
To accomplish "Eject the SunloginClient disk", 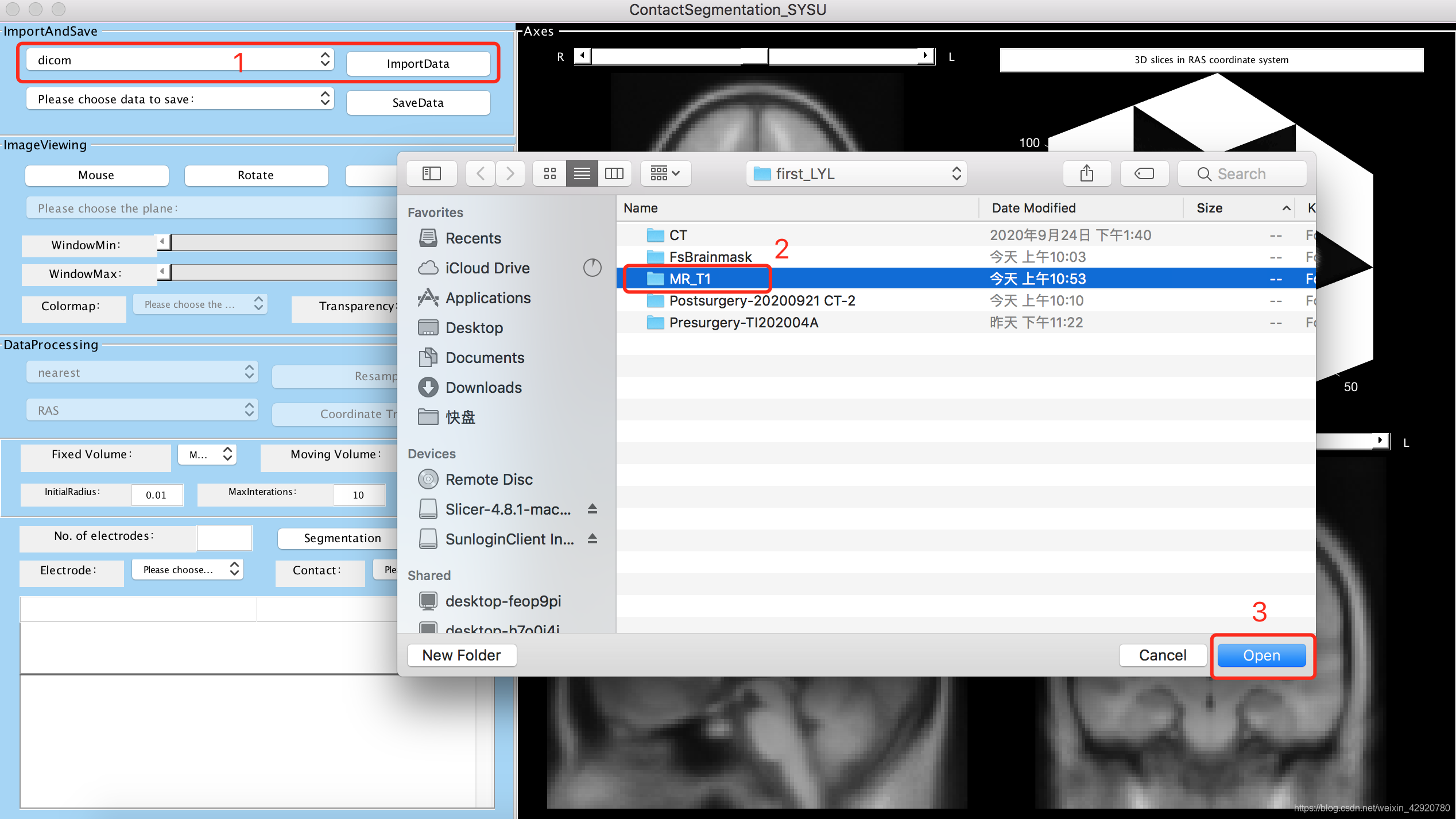I will 593,539.
